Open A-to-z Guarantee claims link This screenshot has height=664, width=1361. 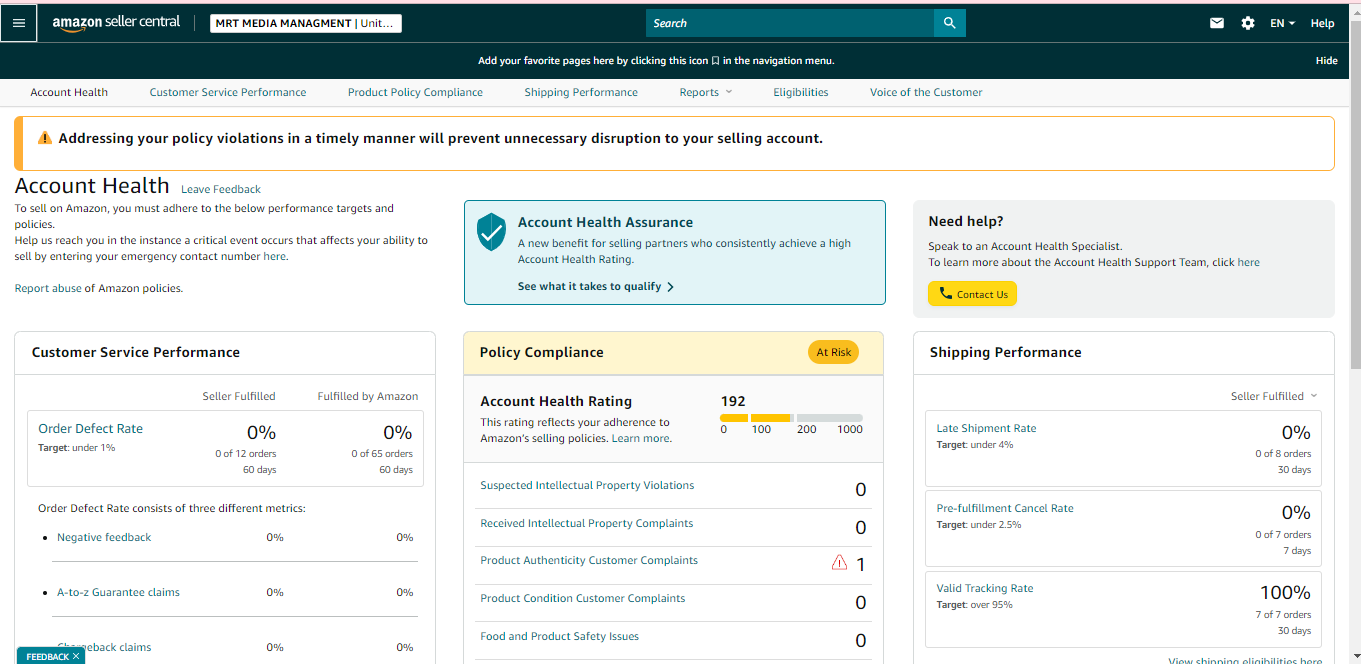118,592
